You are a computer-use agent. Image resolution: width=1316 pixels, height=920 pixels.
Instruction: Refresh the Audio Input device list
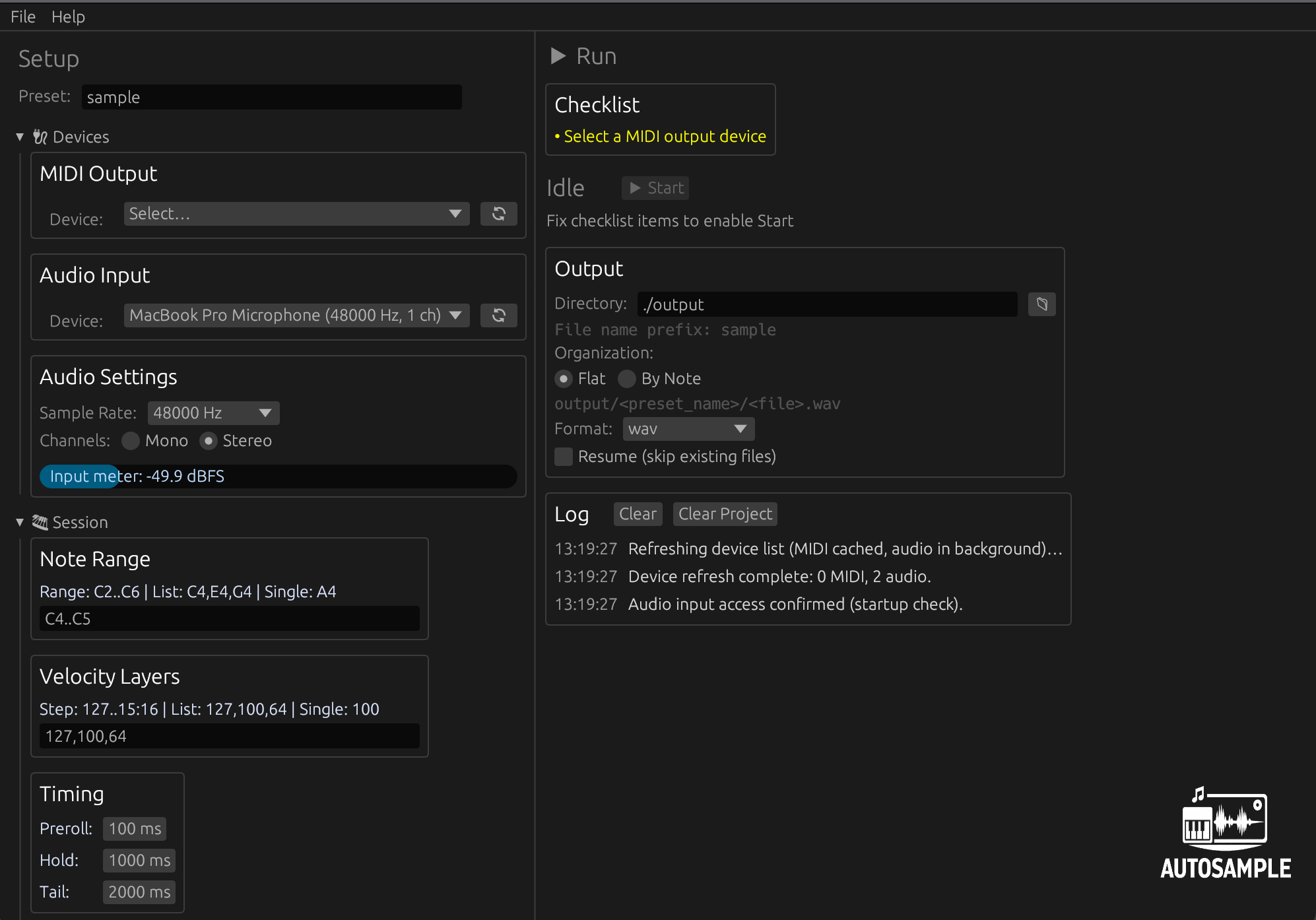pyautogui.click(x=499, y=315)
